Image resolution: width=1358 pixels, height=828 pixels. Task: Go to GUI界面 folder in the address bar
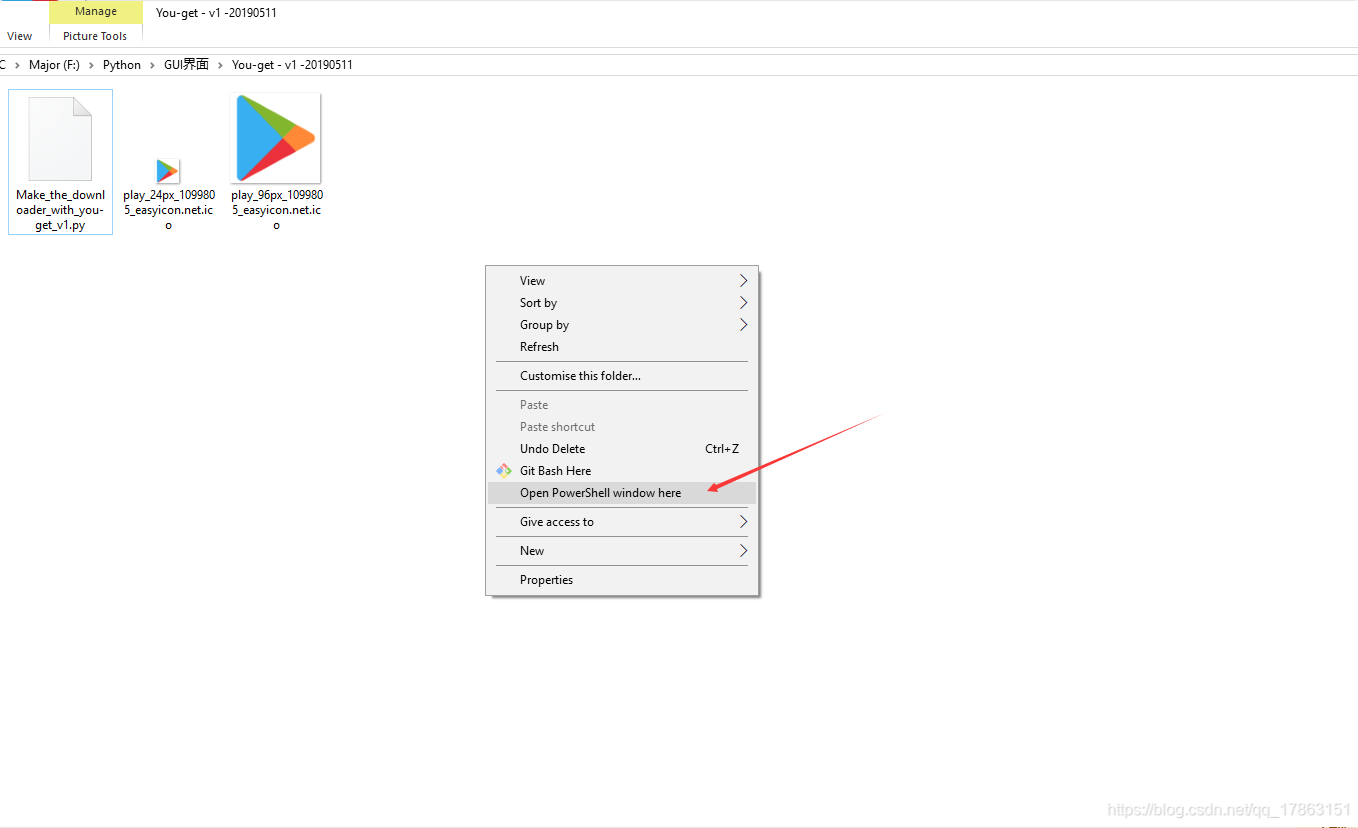pos(186,65)
